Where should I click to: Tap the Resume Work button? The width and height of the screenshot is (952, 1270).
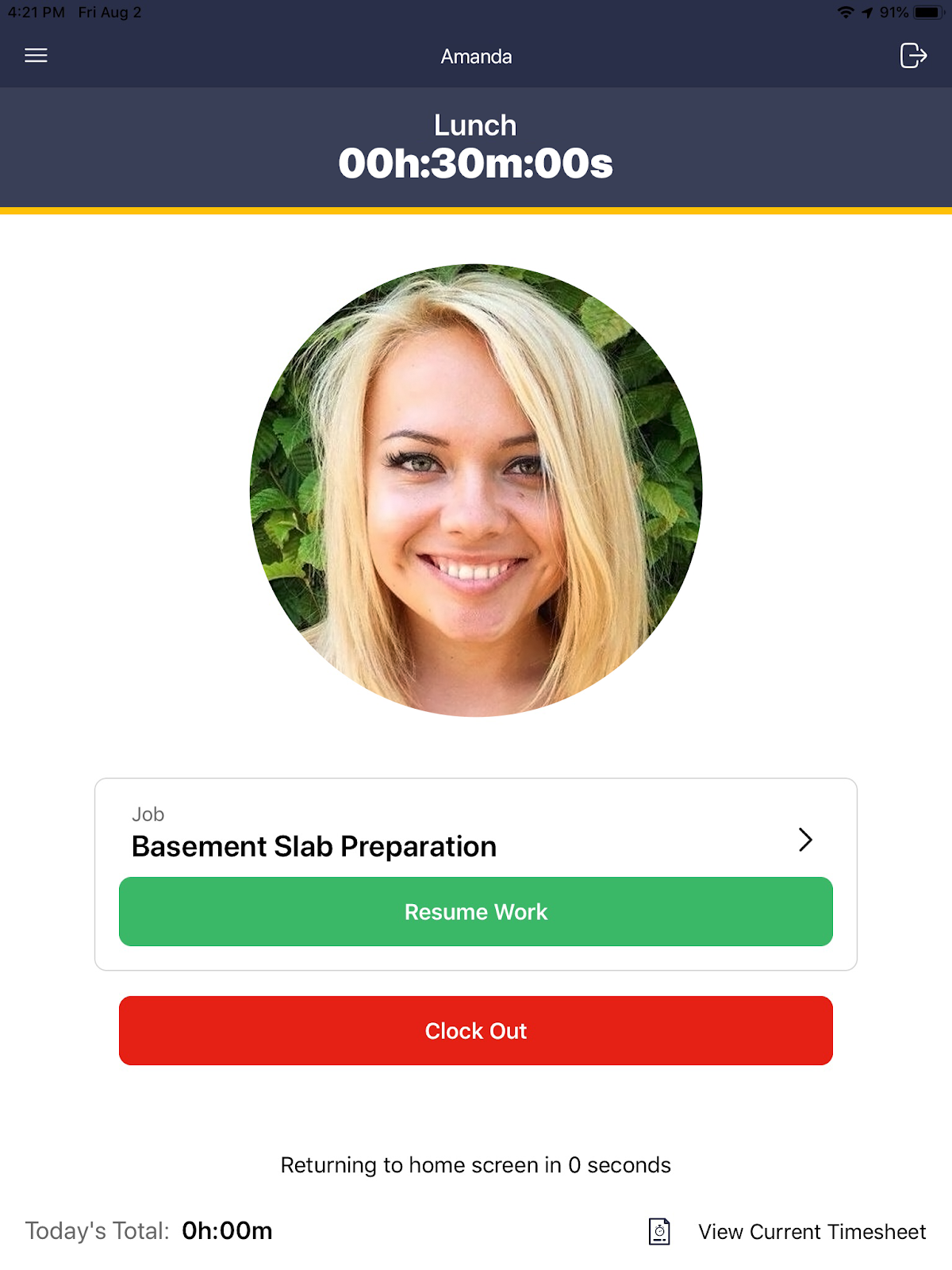click(x=476, y=911)
